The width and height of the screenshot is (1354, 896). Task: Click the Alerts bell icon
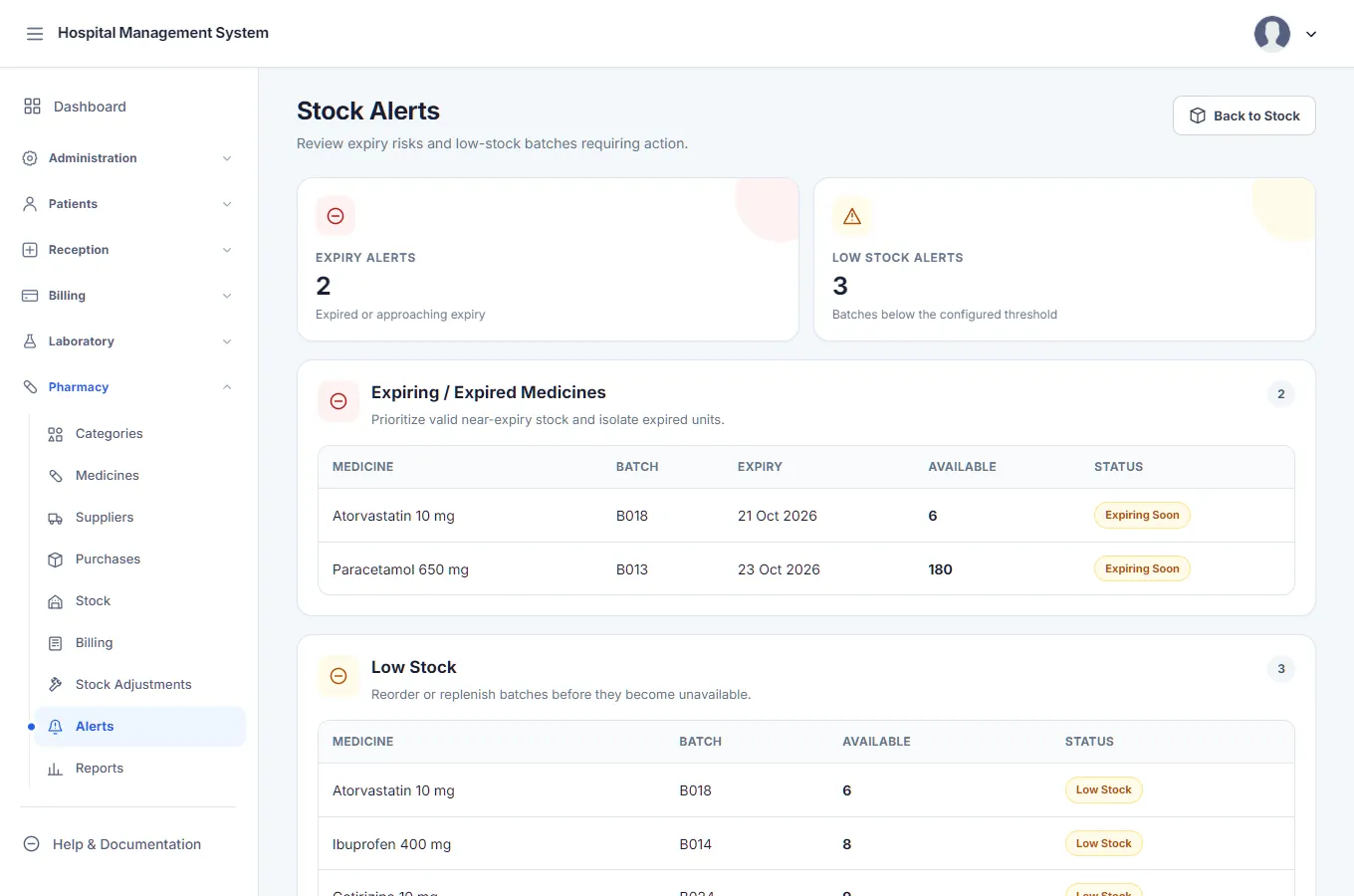(56, 727)
